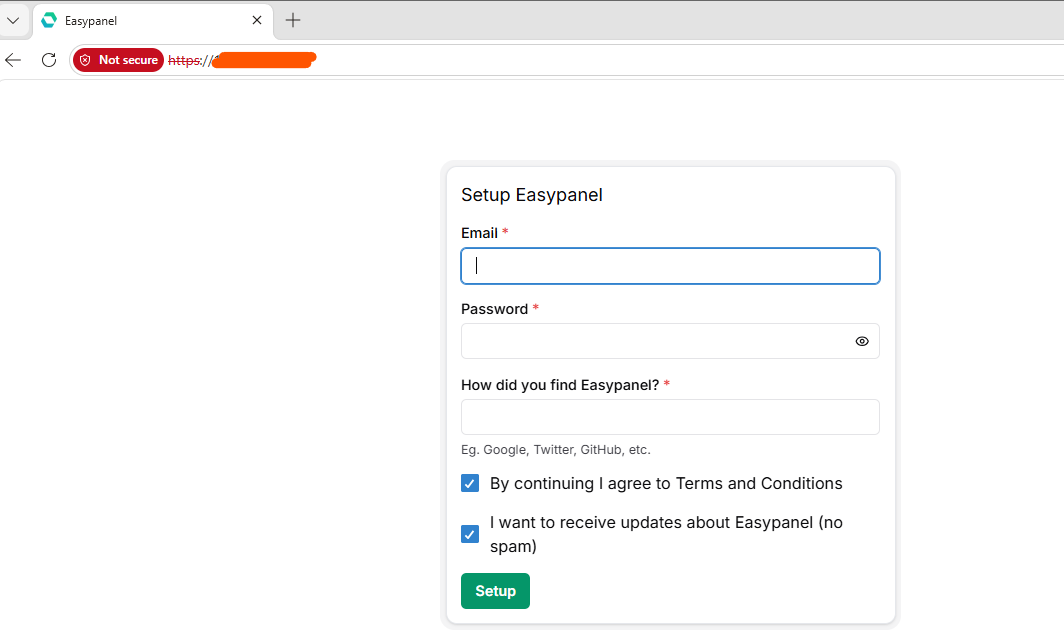
Task: Go back using the browser back arrow
Action: tap(13, 60)
